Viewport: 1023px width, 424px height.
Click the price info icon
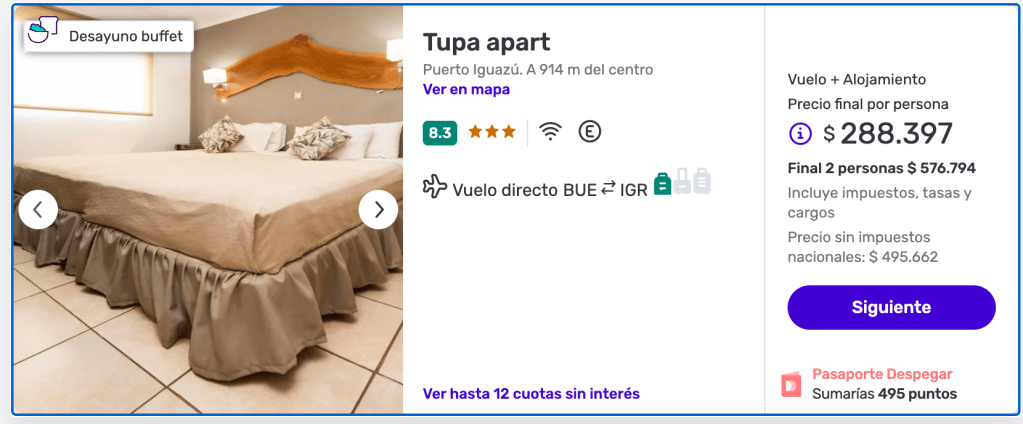tap(801, 134)
